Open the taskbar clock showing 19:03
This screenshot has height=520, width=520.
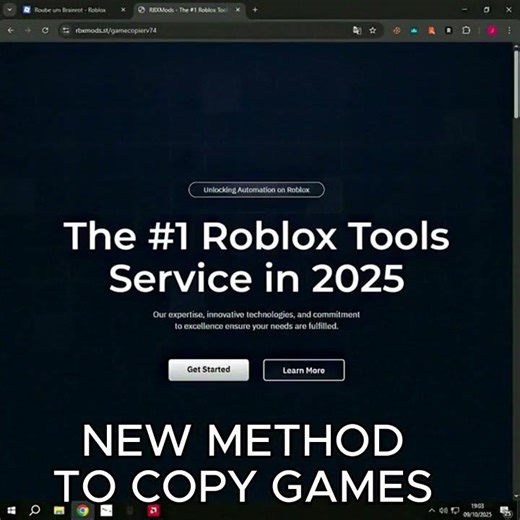coord(477,510)
